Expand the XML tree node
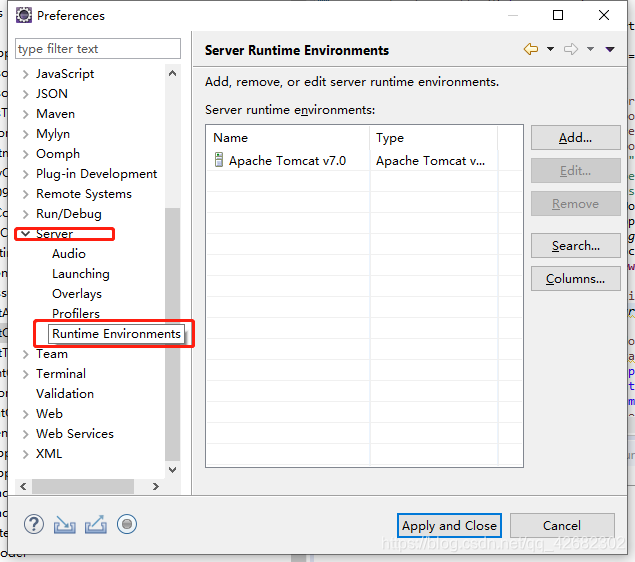Screen dimensions: 635x562 click(26, 454)
